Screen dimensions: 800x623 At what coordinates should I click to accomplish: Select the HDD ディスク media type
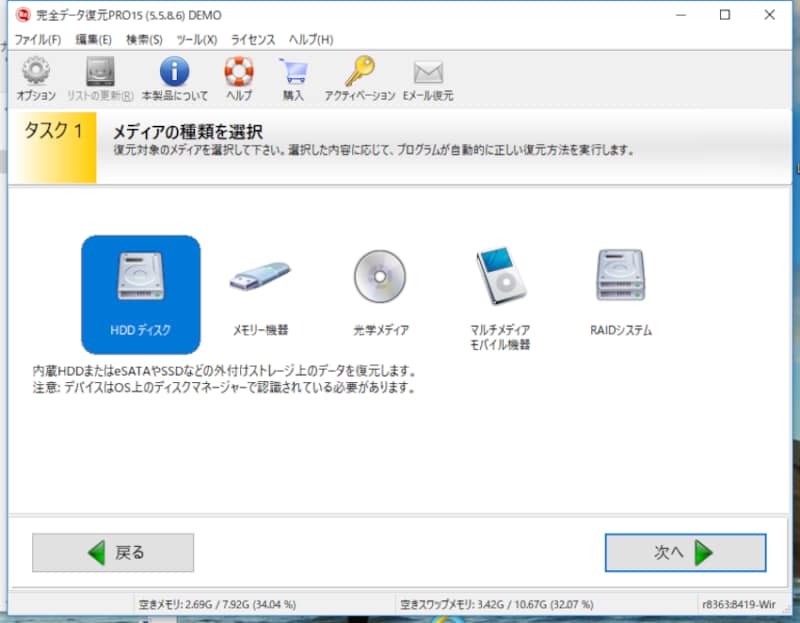pyautogui.click(x=141, y=294)
